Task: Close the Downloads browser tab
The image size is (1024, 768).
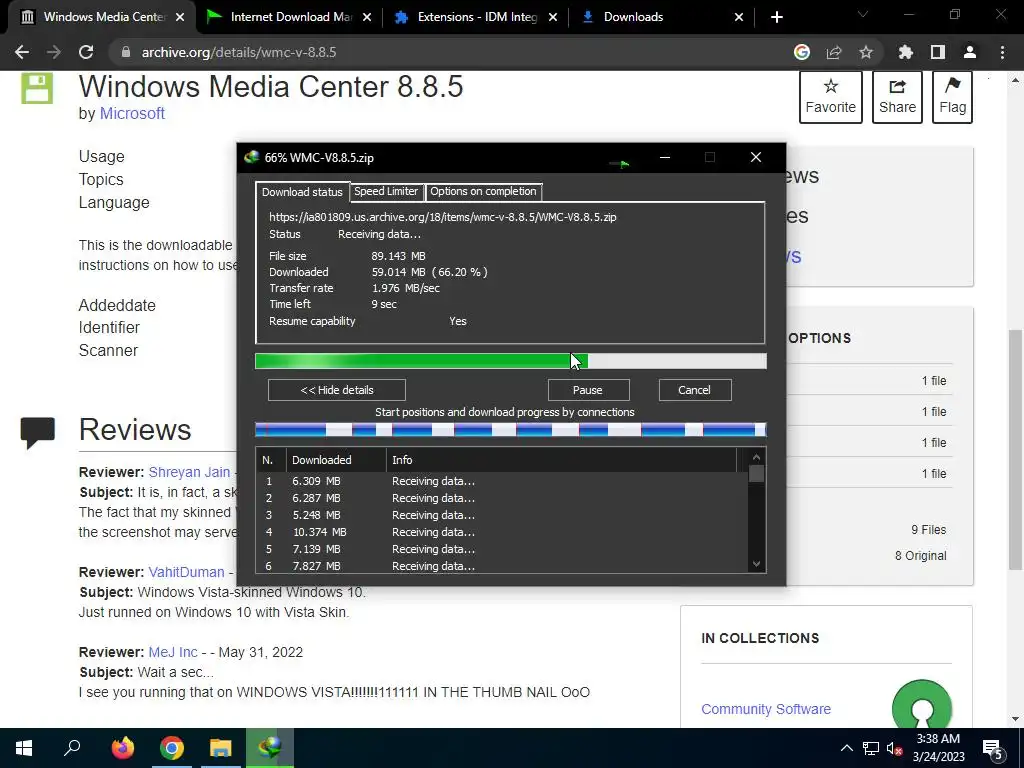Action: (739, 17)
